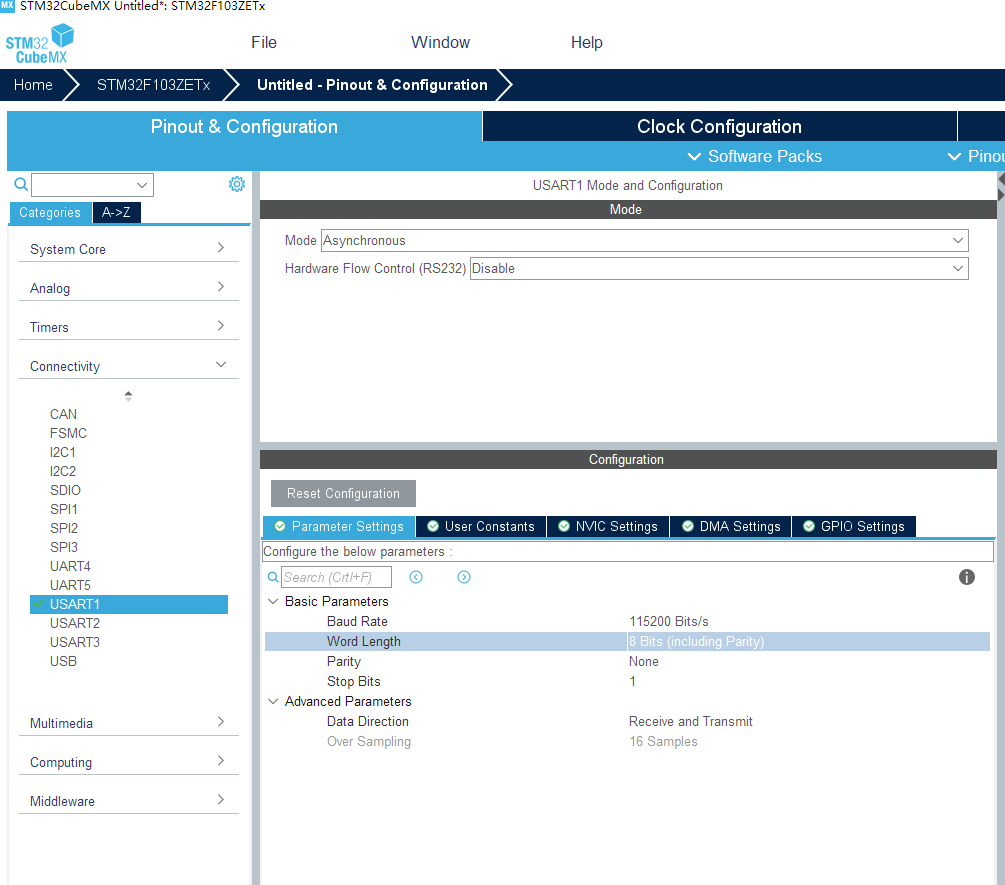
Task: Expand the Computing category
Action: (x=128, y=763)
